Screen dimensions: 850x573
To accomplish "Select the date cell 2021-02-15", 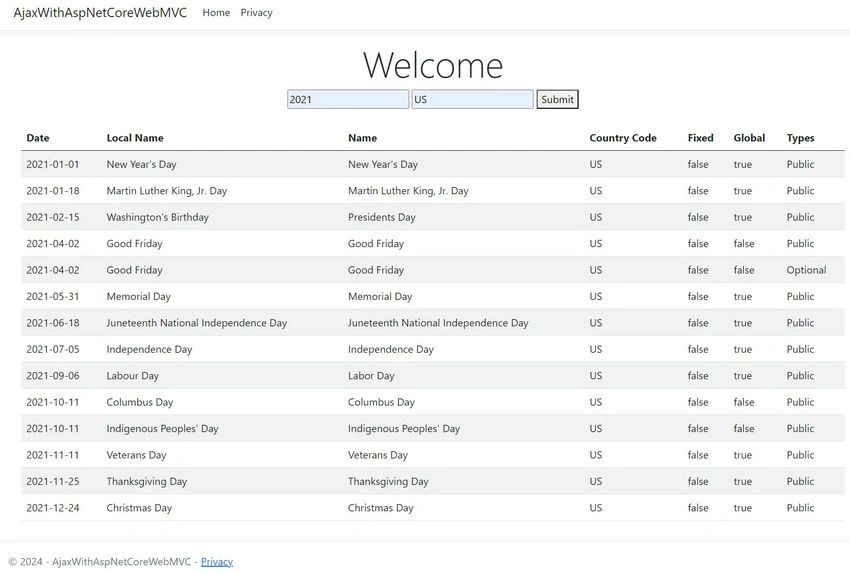I will [x=53, y=217].
